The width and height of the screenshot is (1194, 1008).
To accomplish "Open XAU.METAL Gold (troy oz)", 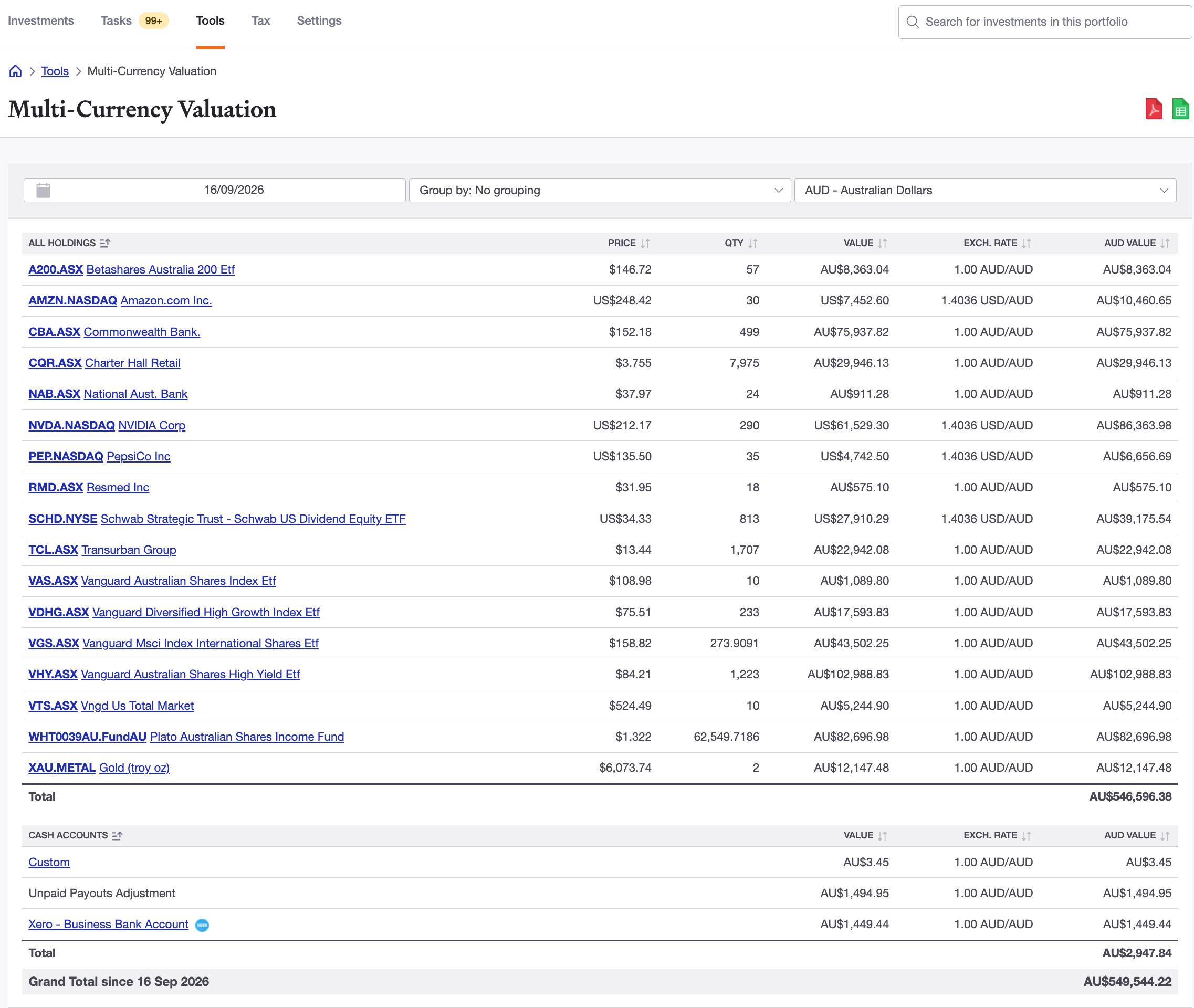I will (x=99, y=768).
